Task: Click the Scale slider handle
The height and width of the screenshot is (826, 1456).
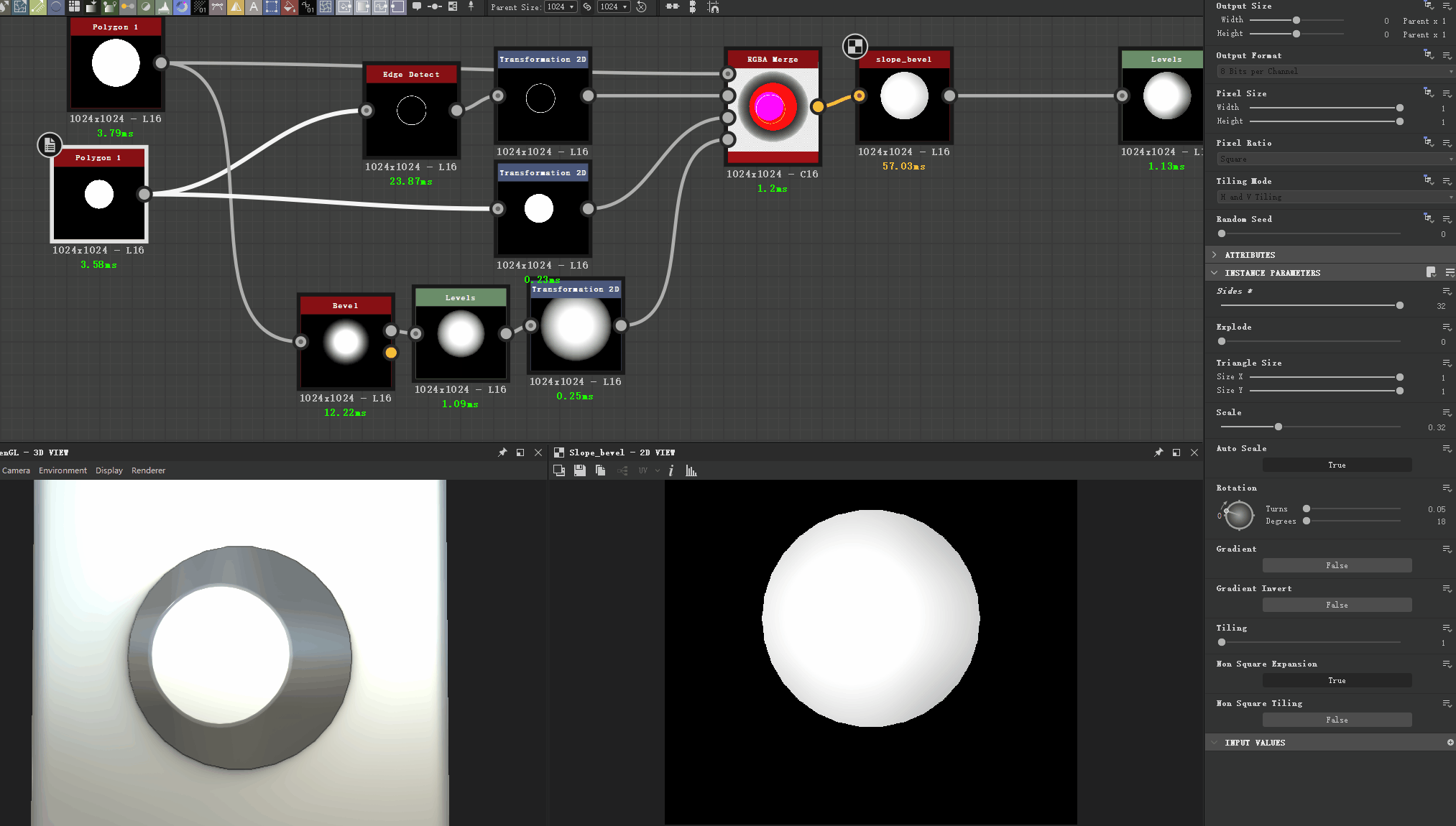Action: point(1278,427)
